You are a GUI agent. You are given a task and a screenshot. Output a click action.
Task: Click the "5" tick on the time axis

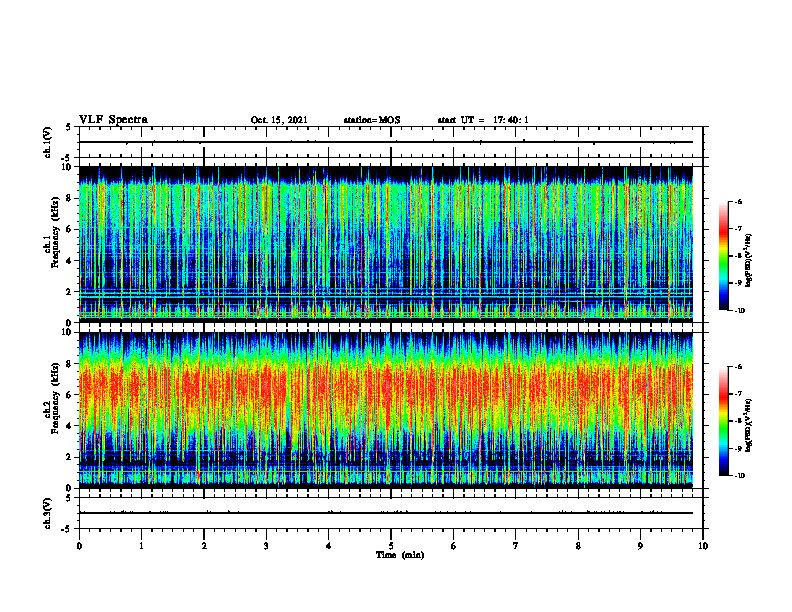[391, 546]
